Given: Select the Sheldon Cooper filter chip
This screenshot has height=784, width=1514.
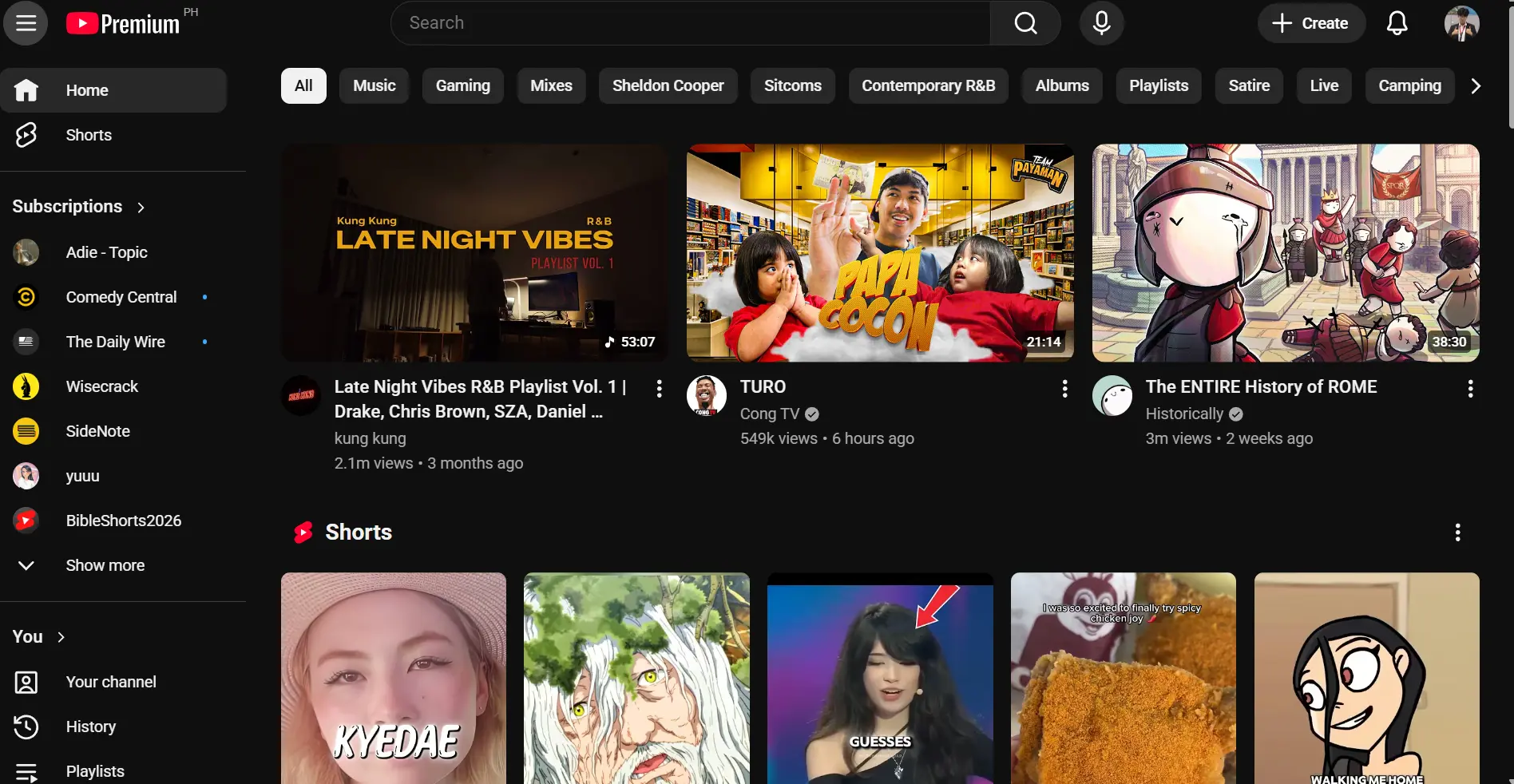Looking at the screenshot, I should (668, 85).
